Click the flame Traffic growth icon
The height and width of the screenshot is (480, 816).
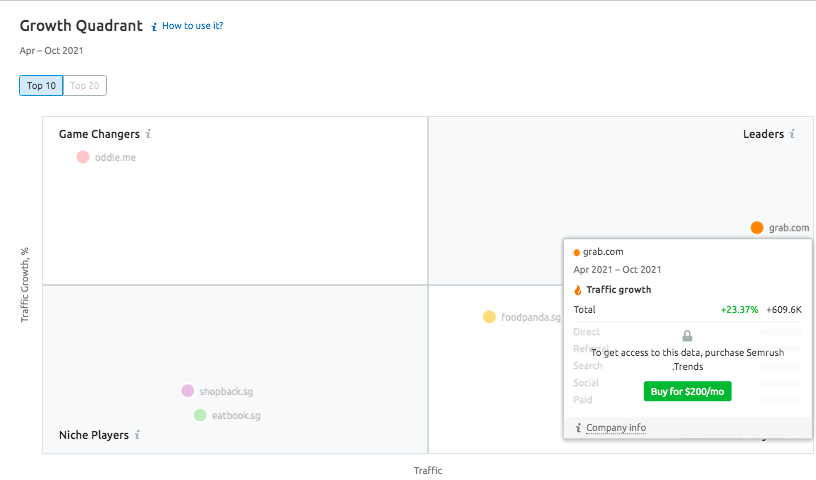point(578,290)
